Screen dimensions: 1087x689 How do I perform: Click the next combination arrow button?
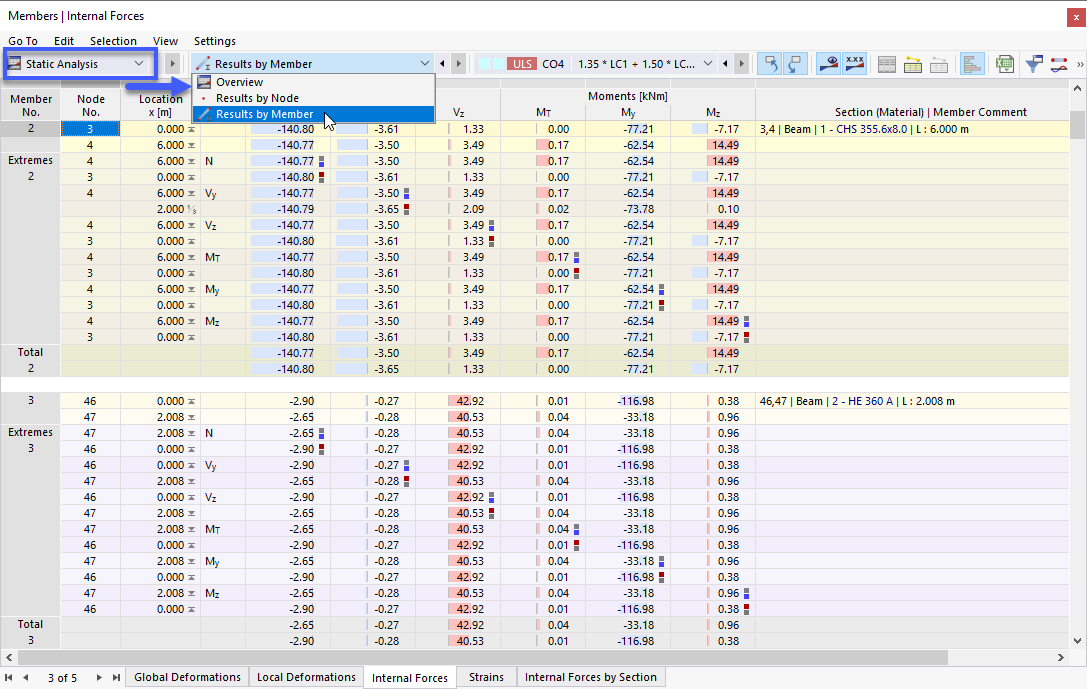pos(741,62)
